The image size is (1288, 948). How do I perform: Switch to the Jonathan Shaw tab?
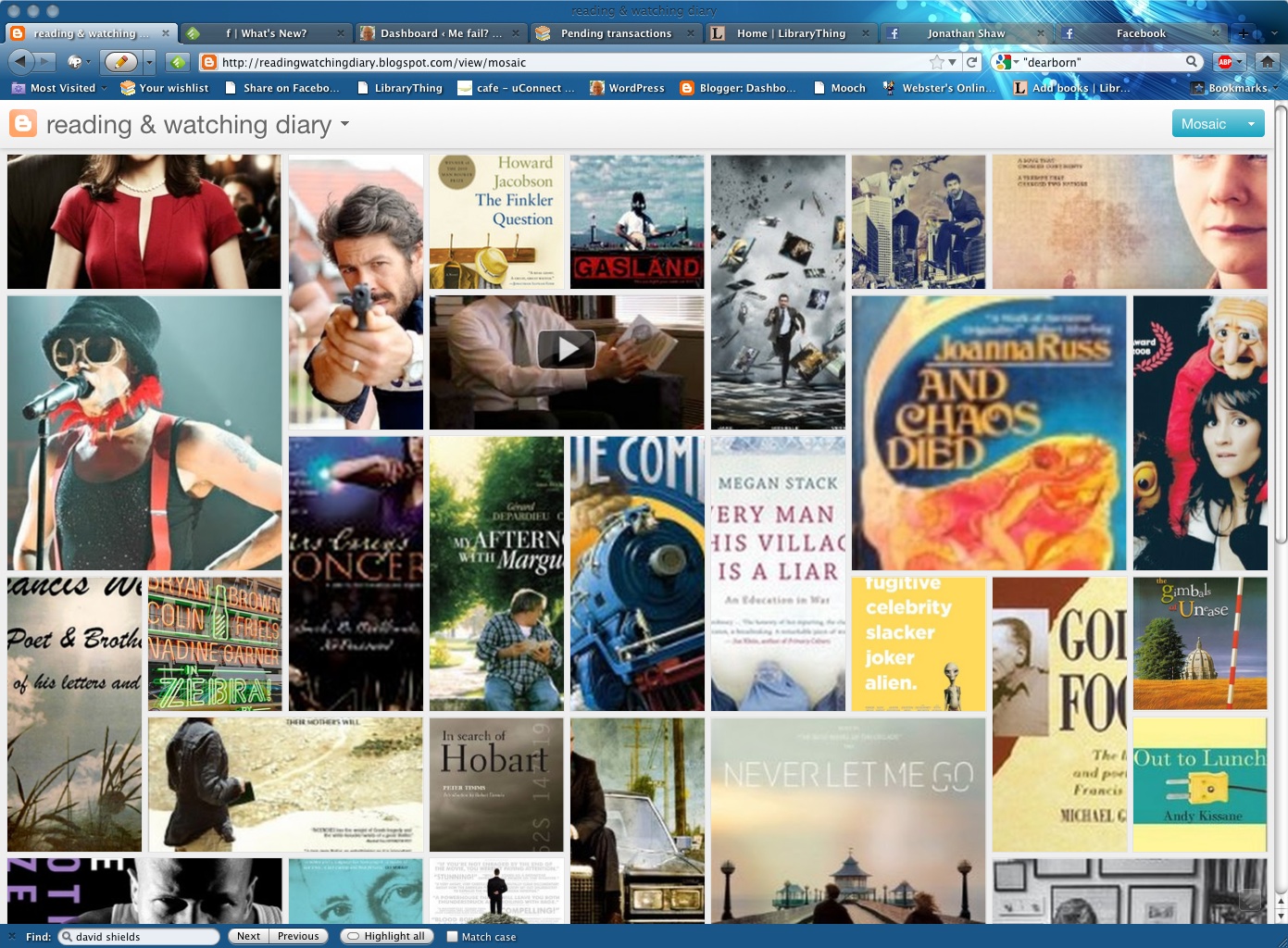click(x=965, y=33)
